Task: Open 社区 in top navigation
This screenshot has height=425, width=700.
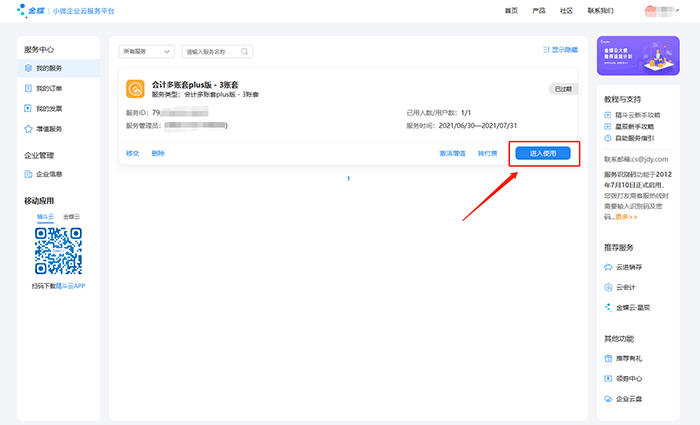Action: pos(566,10)
